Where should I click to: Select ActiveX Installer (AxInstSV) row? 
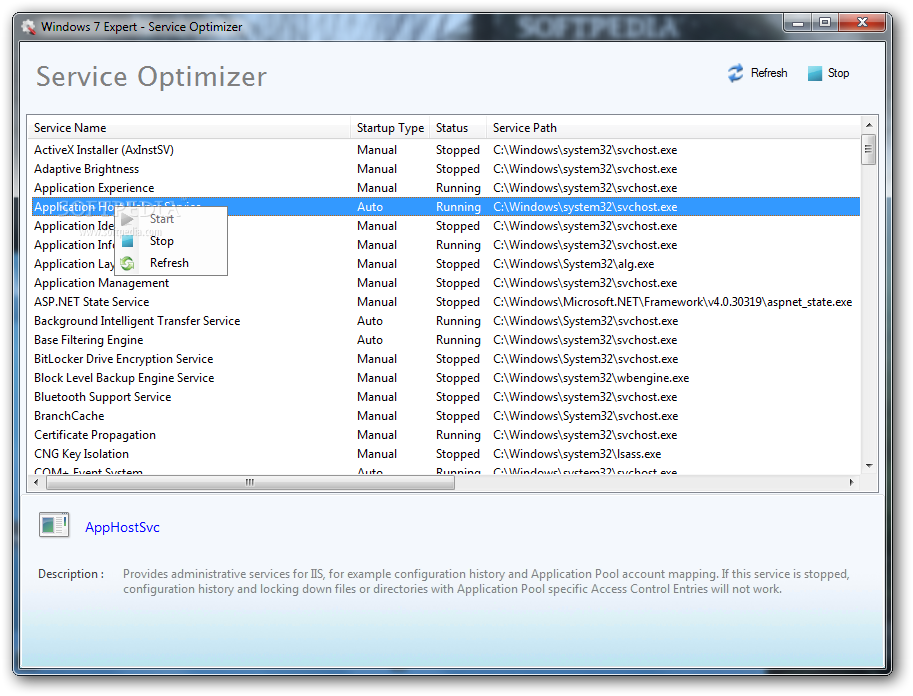pyautogui.click(x=445, y=150)
